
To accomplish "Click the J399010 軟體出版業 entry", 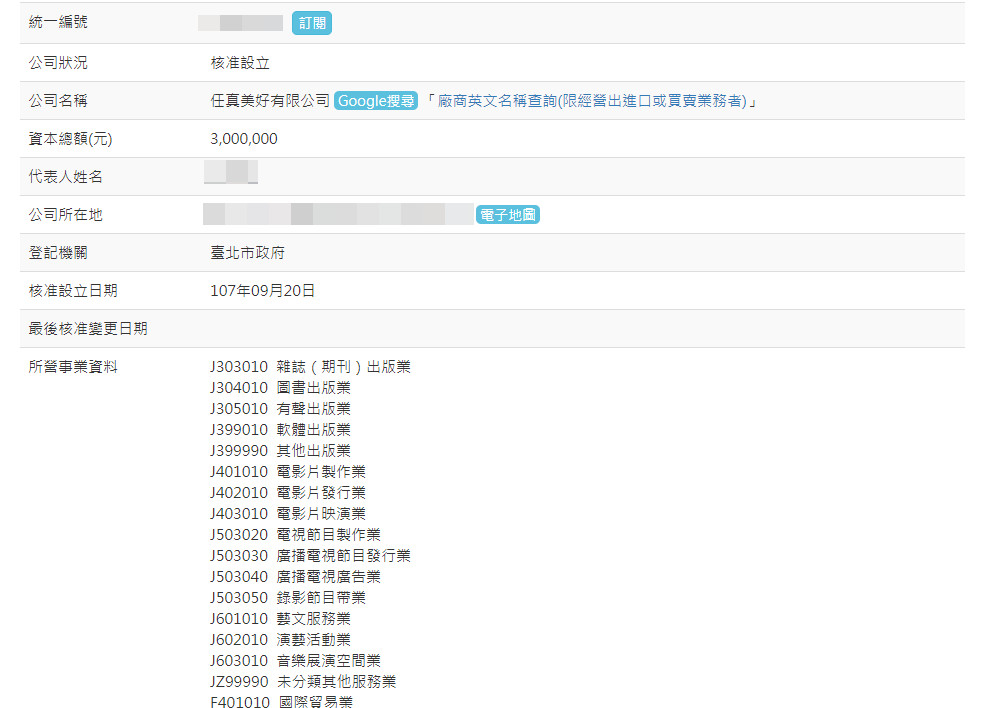I will pyautogui.click(x=280, y=430).
